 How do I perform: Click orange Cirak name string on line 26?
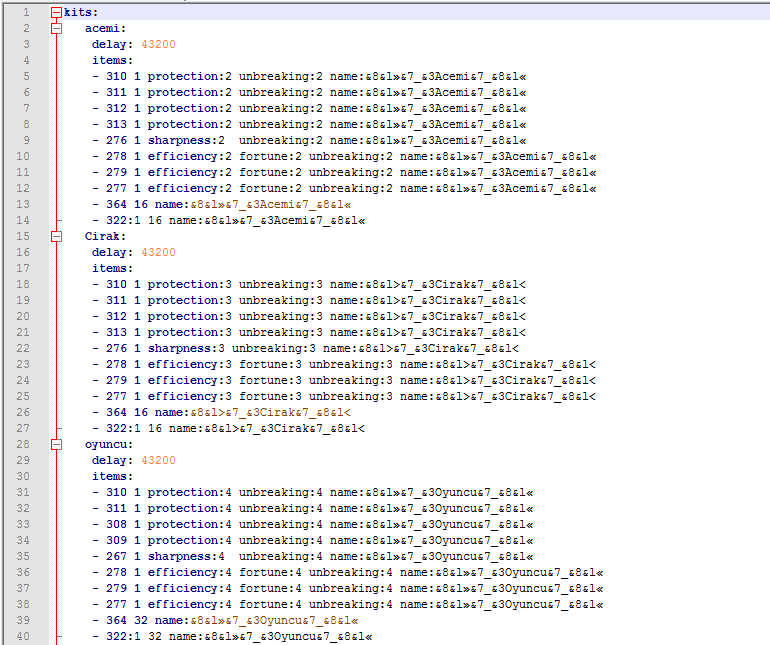tap(271, 413)
